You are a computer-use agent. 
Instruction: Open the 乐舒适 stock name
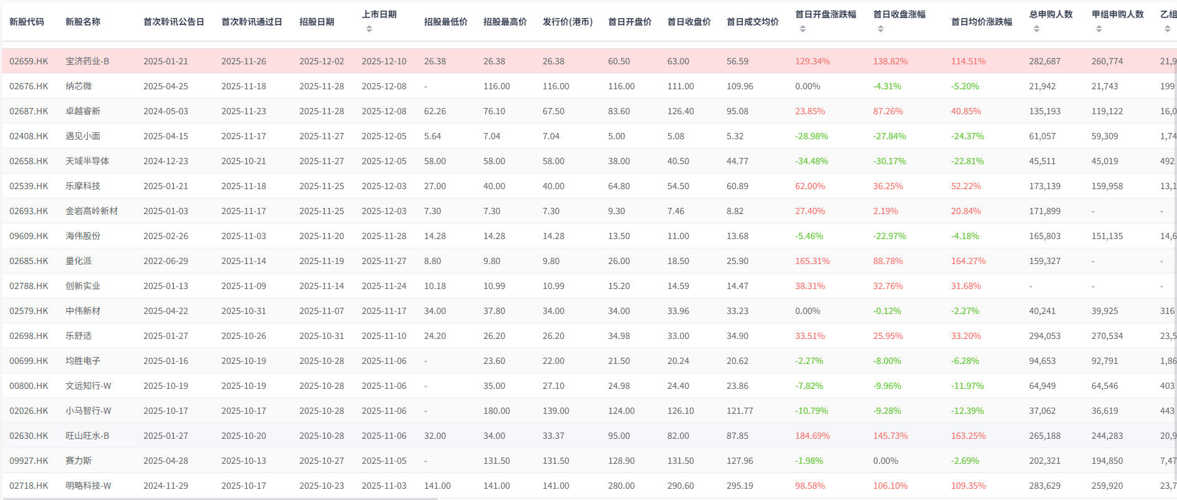pyautogui.click(x=78, y=336)
